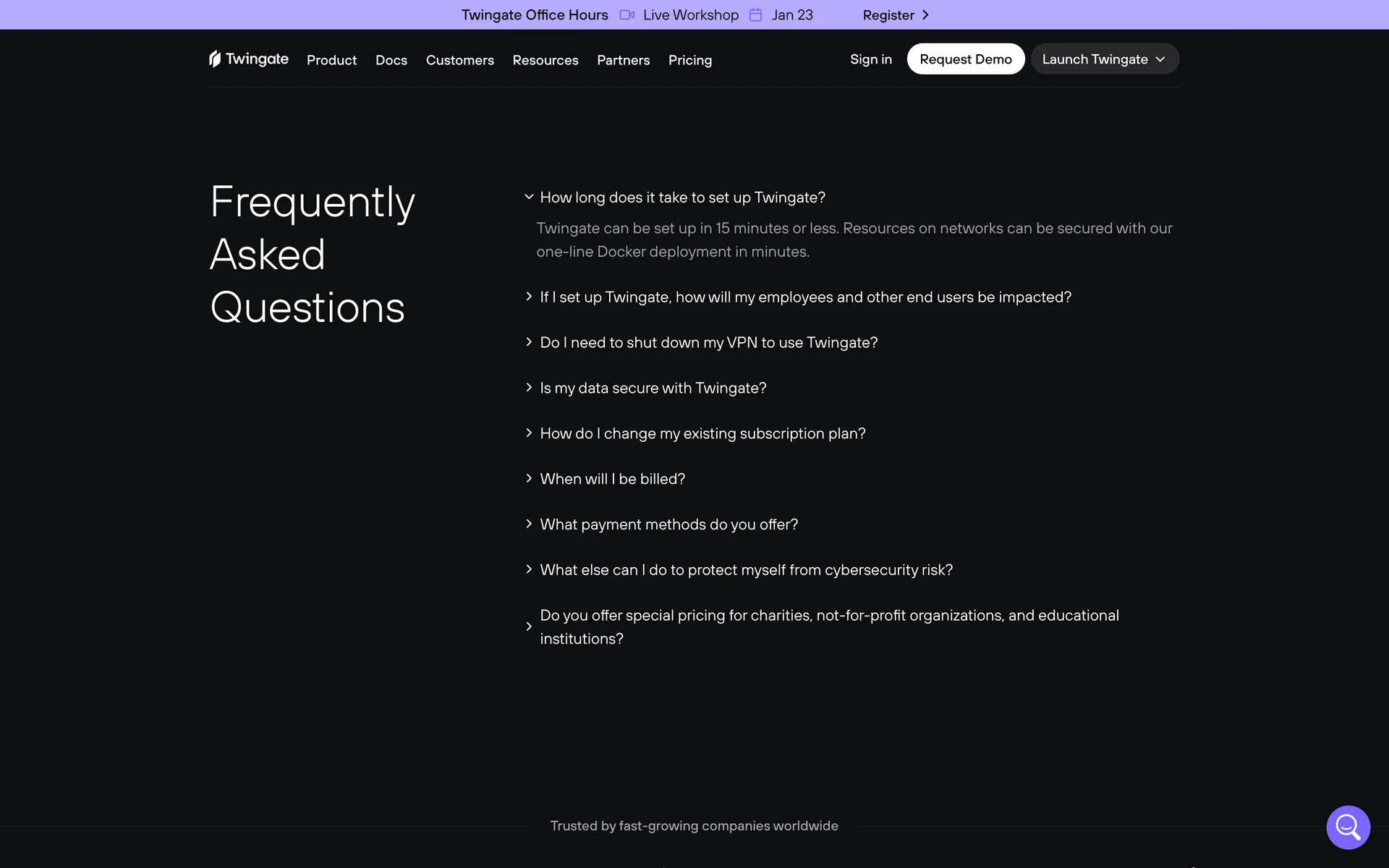Open the Pricing page
The width and height of the screenshot is (1389, 868).
[x=690, y=60]
